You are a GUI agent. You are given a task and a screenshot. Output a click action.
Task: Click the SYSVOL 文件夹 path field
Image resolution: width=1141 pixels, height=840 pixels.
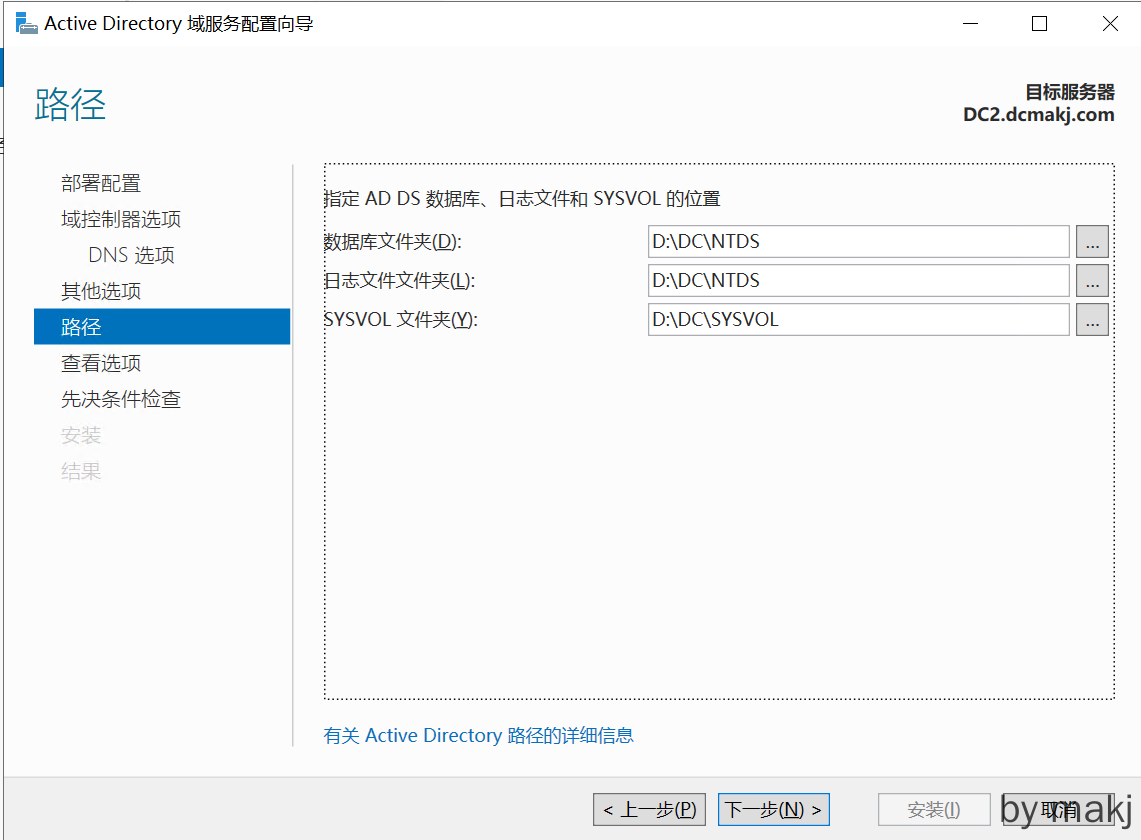point(858,320)
